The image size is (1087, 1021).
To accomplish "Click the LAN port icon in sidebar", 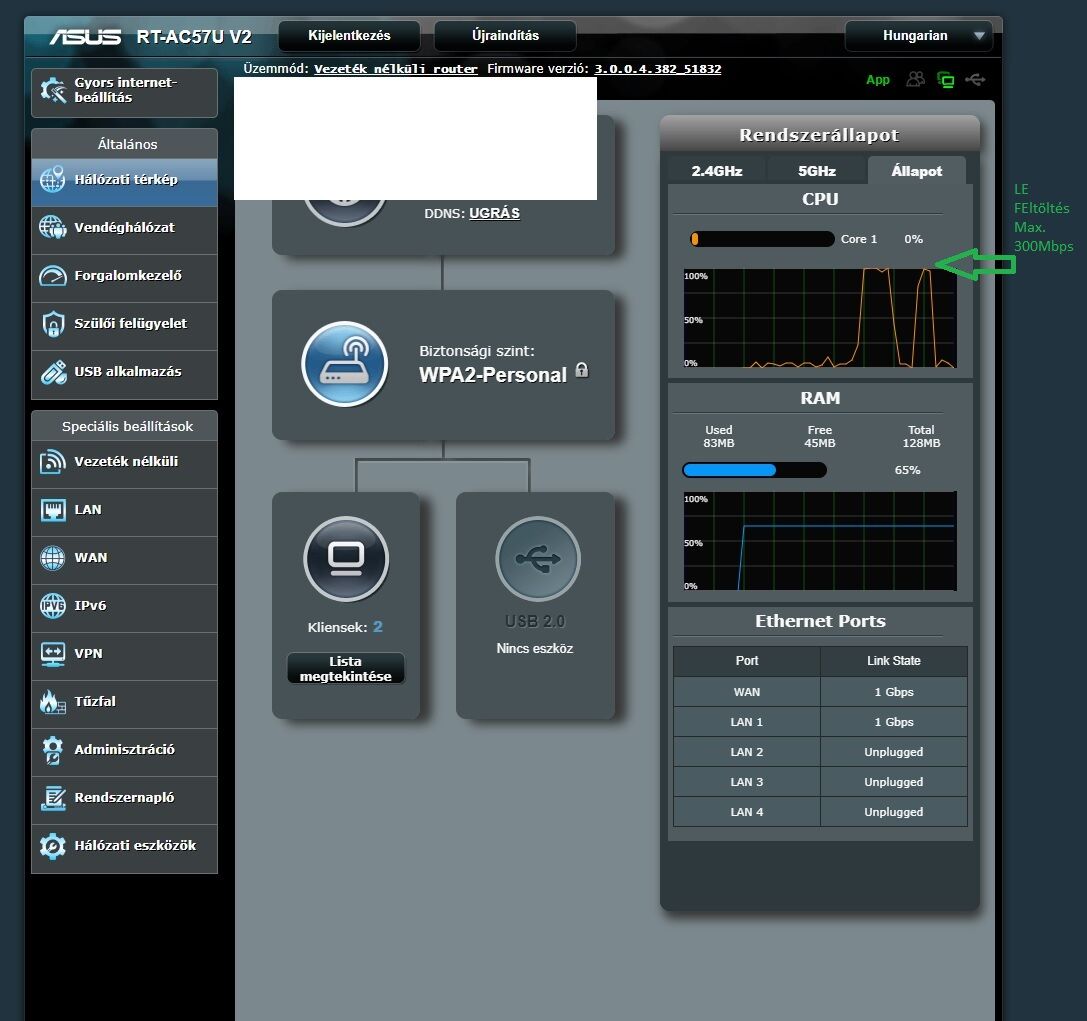I will coord(53,509).
